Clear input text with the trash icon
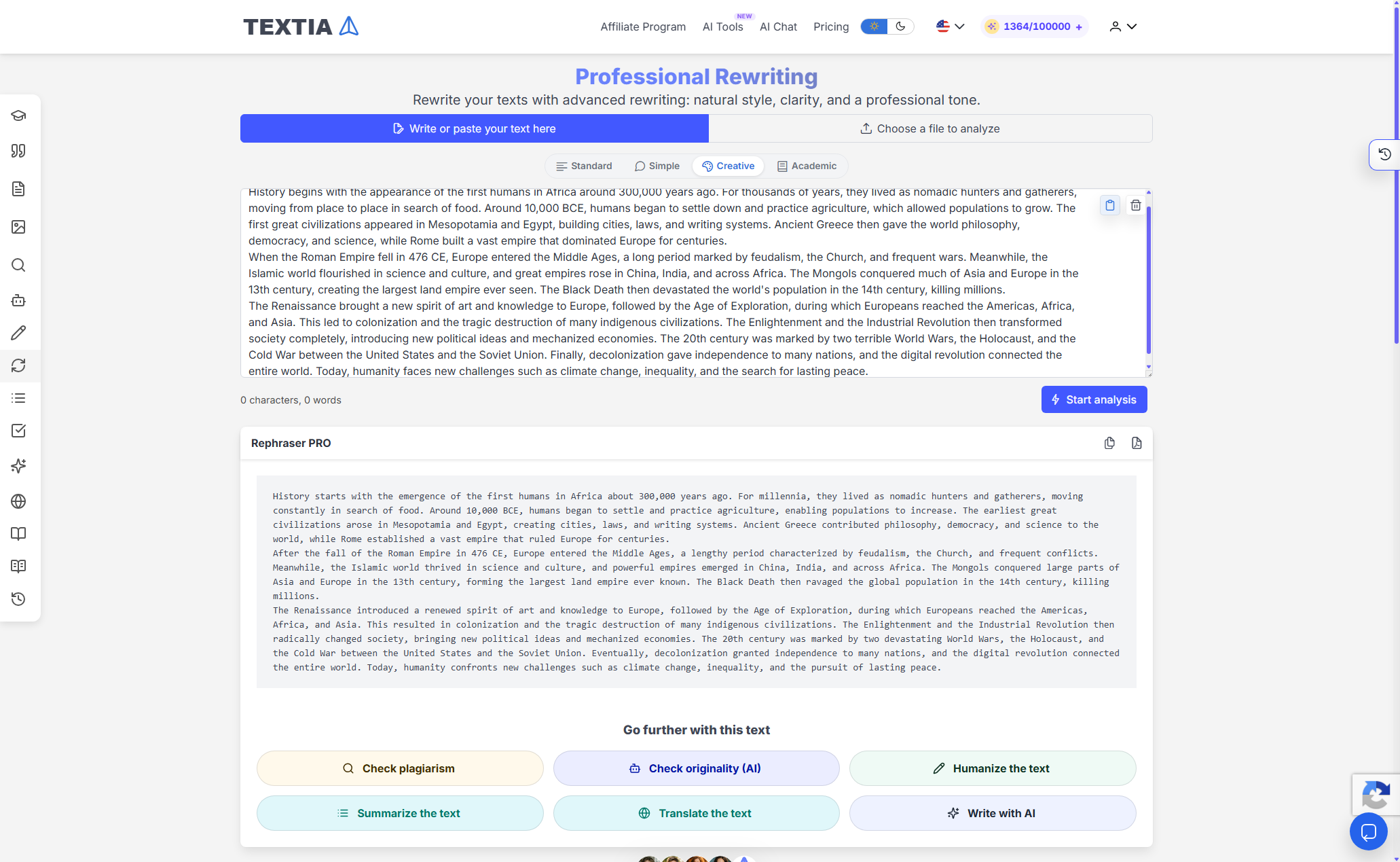Image resolution: width=1400 pixels, height=862 pixels. tap(1135, 205)
